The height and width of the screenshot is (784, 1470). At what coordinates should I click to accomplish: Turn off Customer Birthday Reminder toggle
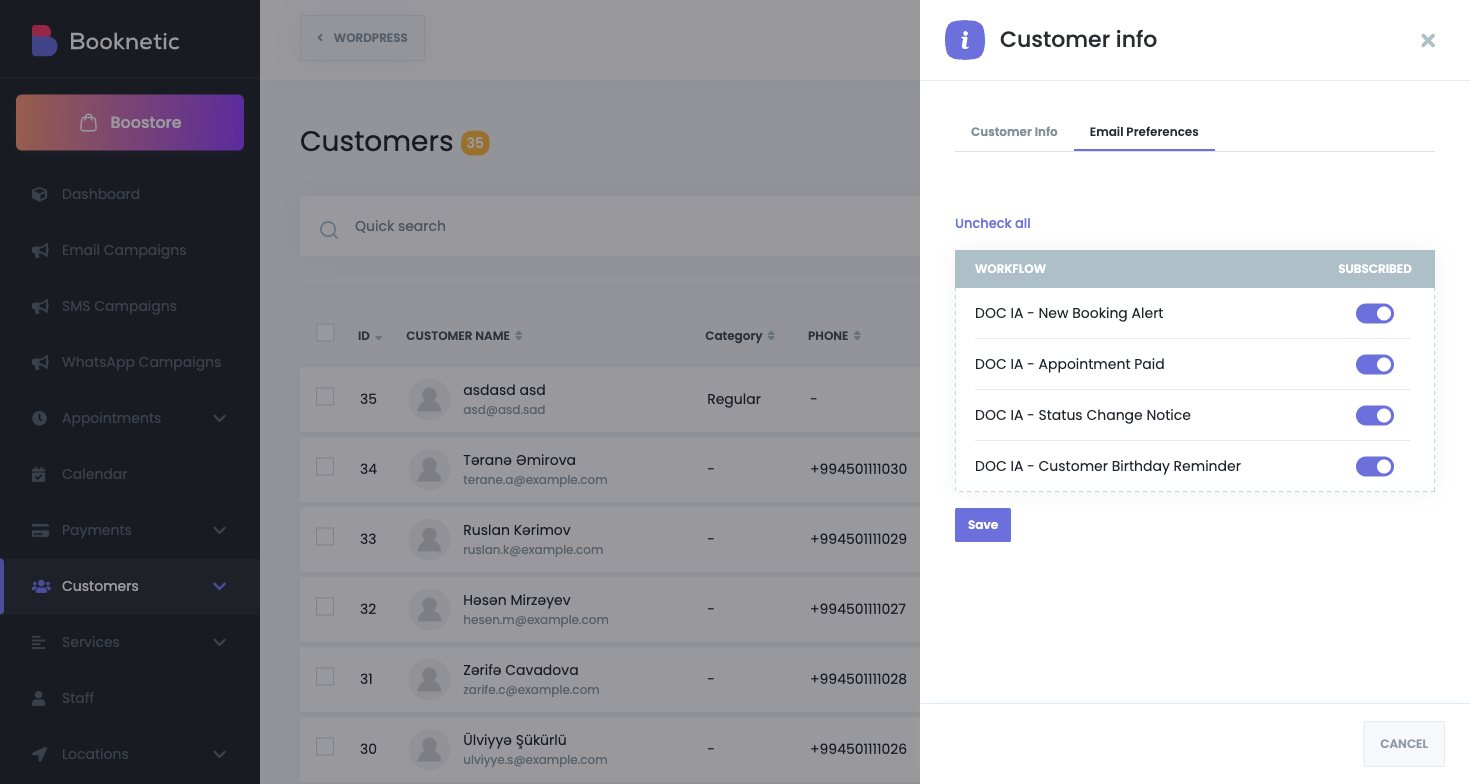click(1374, 466)
